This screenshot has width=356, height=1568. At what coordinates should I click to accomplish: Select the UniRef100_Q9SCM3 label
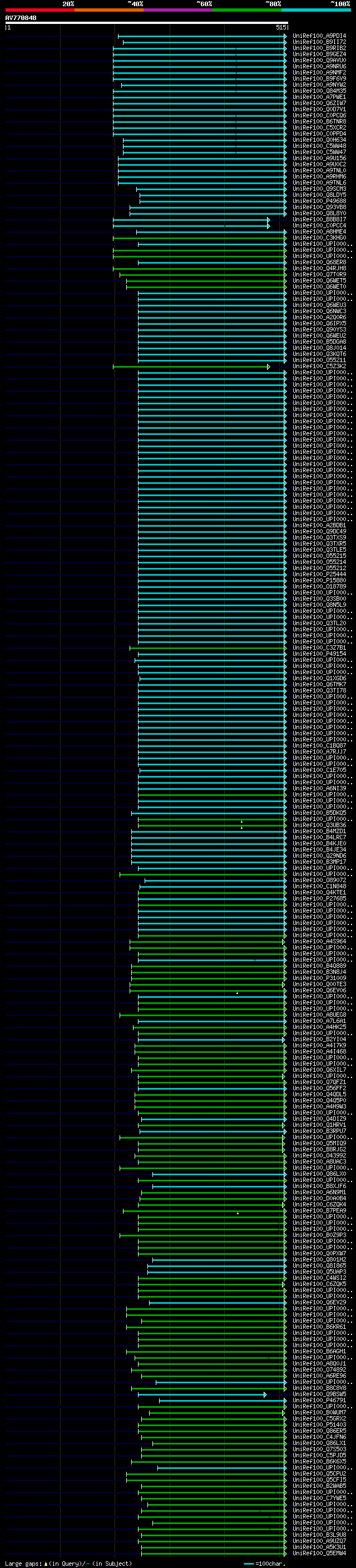319,189
